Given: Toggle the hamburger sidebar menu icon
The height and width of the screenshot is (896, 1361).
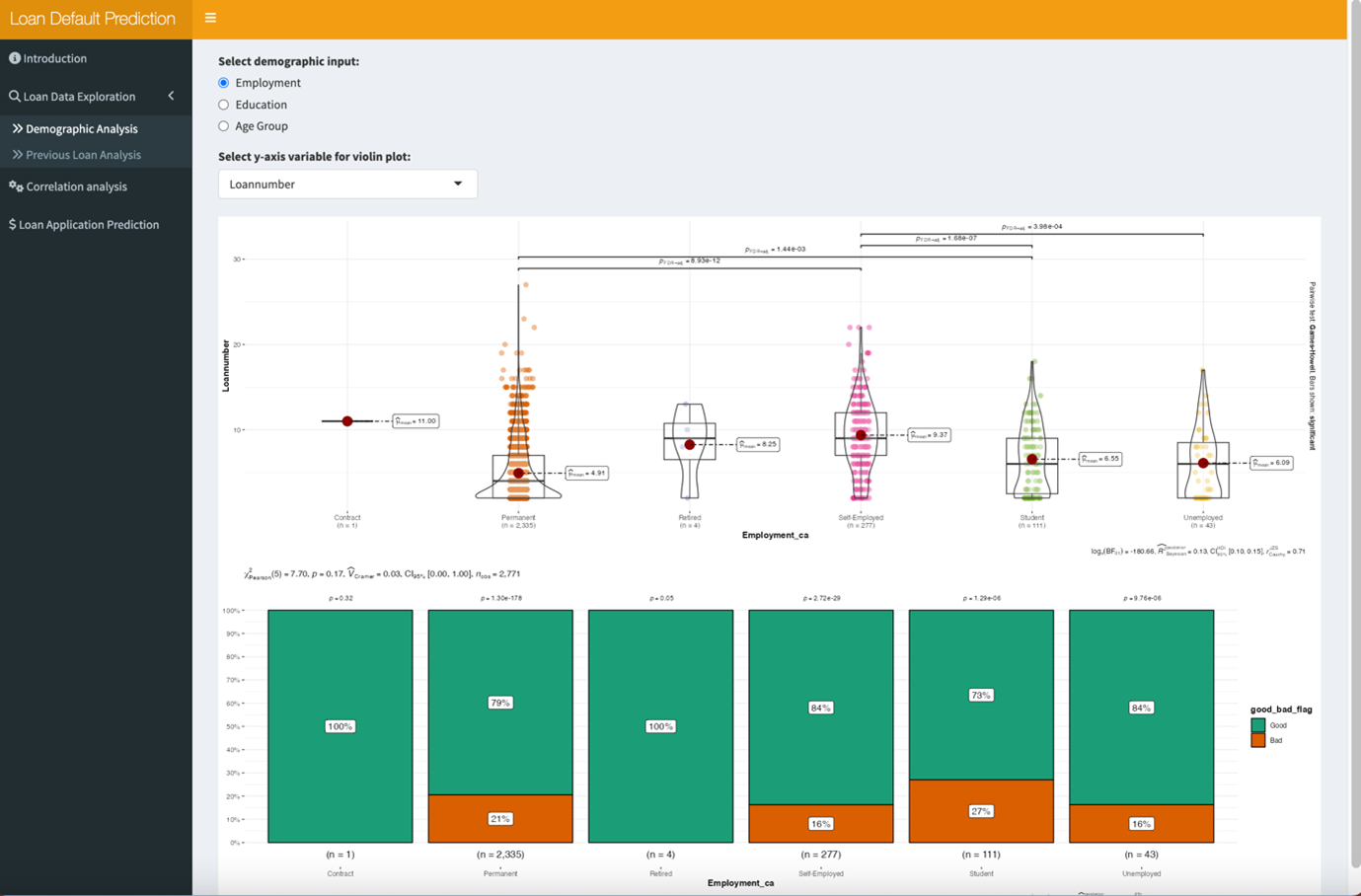Looking at the screenshot, I should coord(210,18).
